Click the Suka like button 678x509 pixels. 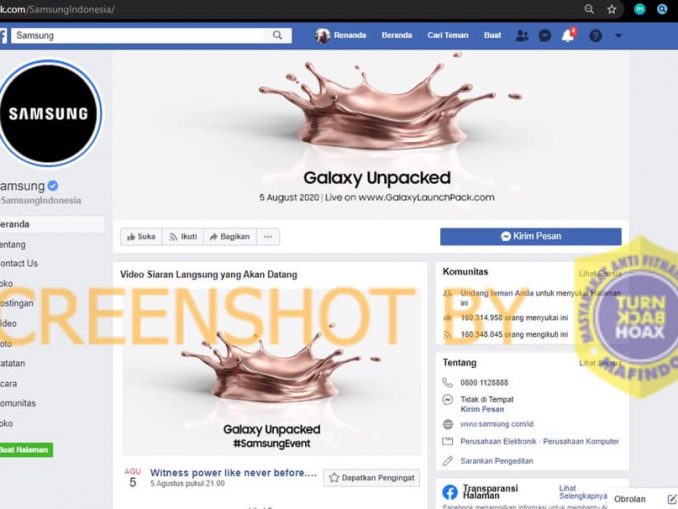pyautogui.click(x=141, y=237)
